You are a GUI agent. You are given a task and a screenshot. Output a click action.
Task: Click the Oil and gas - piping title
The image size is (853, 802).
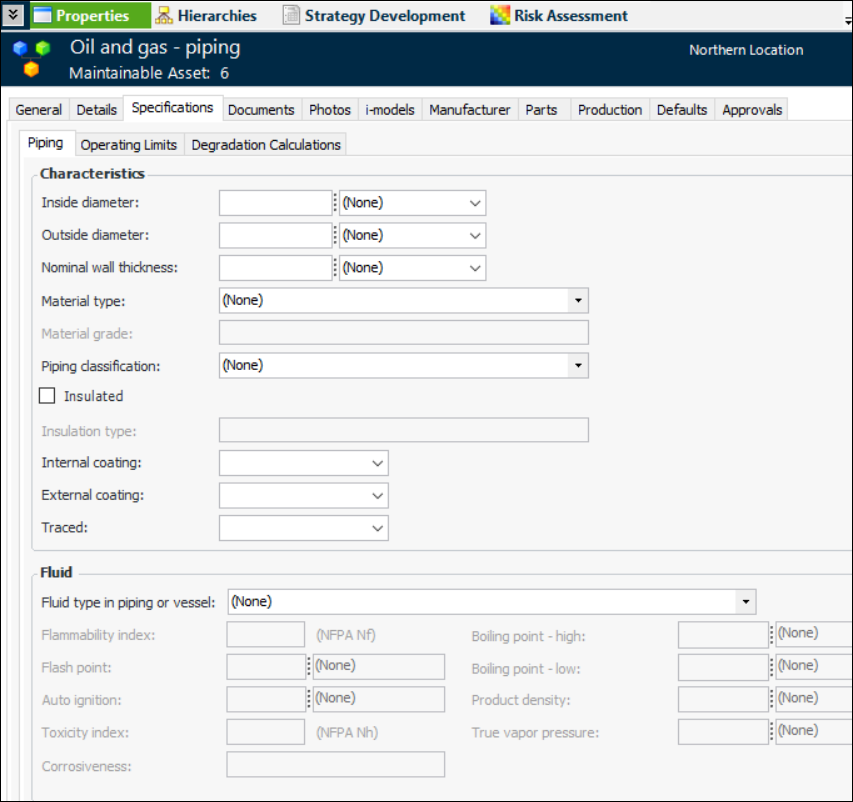(154, 47)
